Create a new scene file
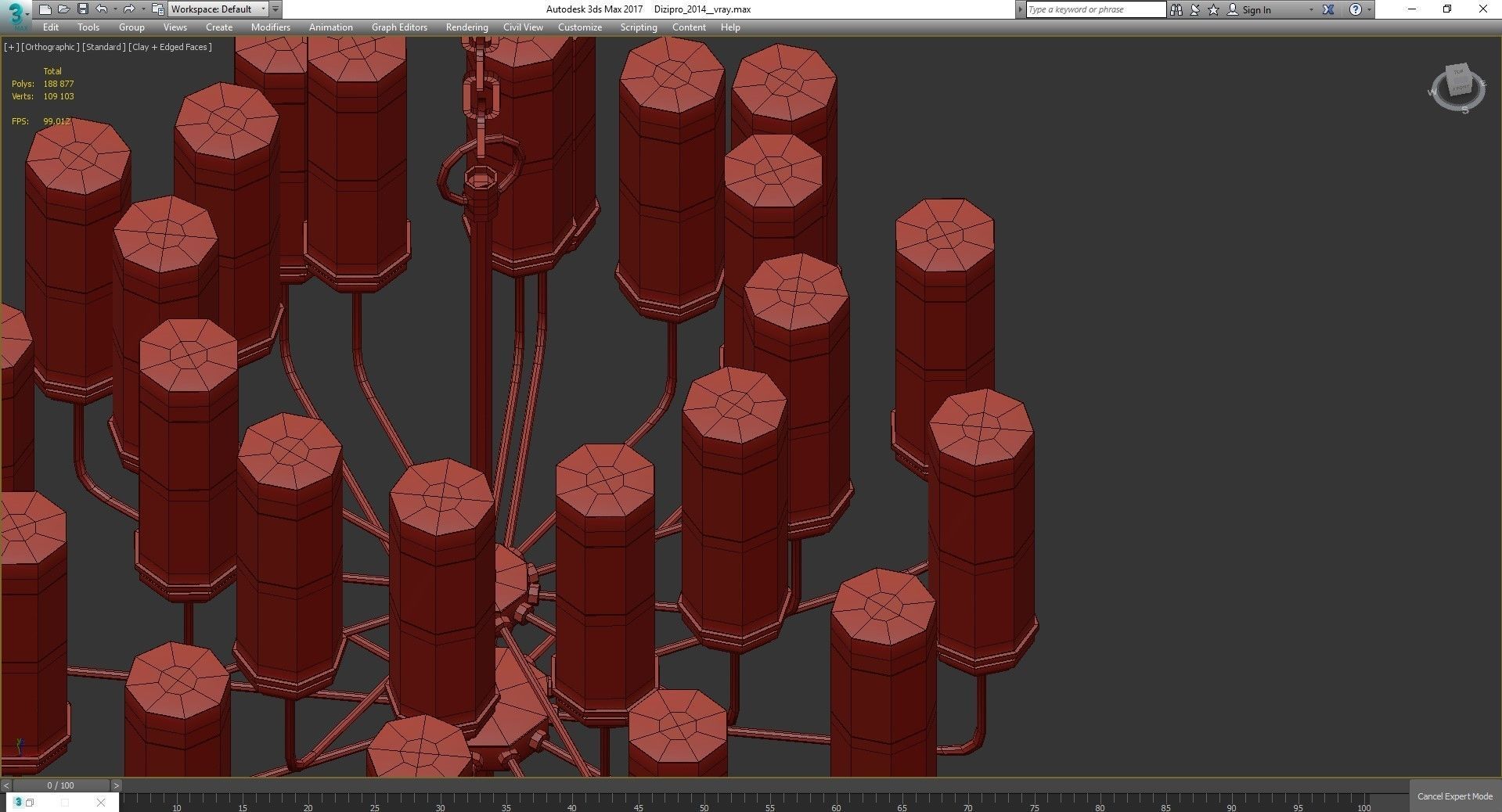This screenshot has width=1502, height=812. point(45,9)
